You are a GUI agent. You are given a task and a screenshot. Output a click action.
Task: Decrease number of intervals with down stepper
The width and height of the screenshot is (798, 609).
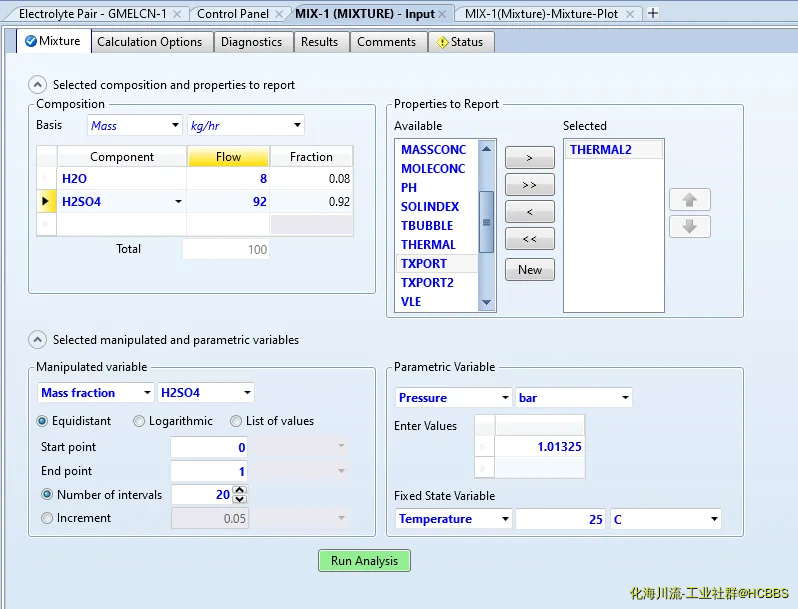pos(240,499)
